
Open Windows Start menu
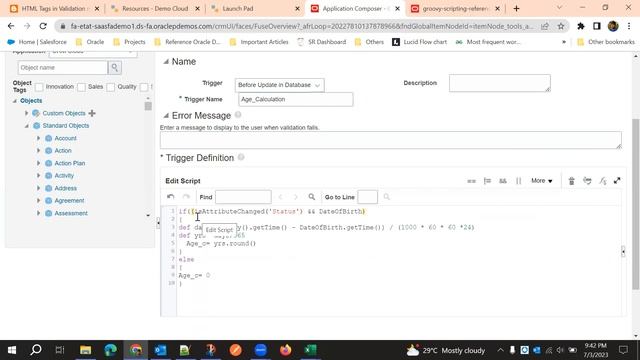click(x=12, y=350)
